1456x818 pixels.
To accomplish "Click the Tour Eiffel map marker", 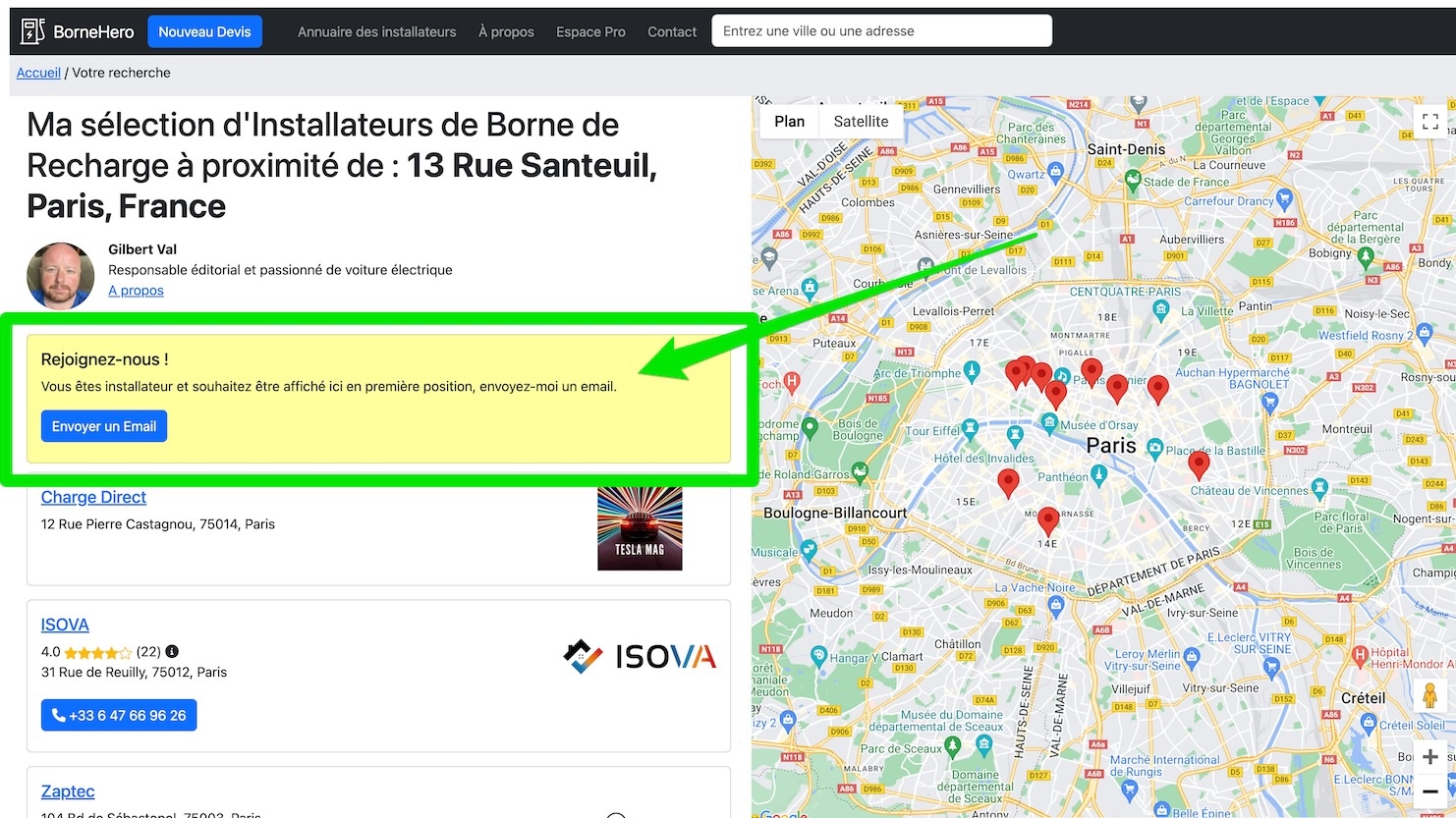I will [x=971, y=428].
